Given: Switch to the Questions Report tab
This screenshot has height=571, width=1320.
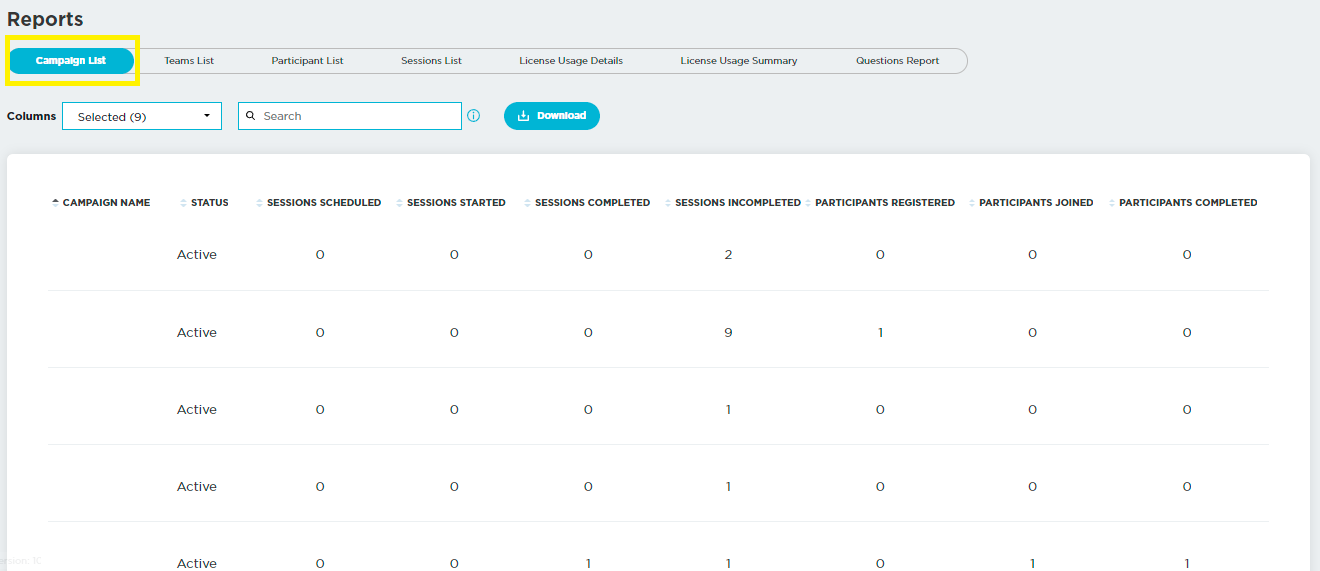Looking at the screenshot, I should point(897,61).
